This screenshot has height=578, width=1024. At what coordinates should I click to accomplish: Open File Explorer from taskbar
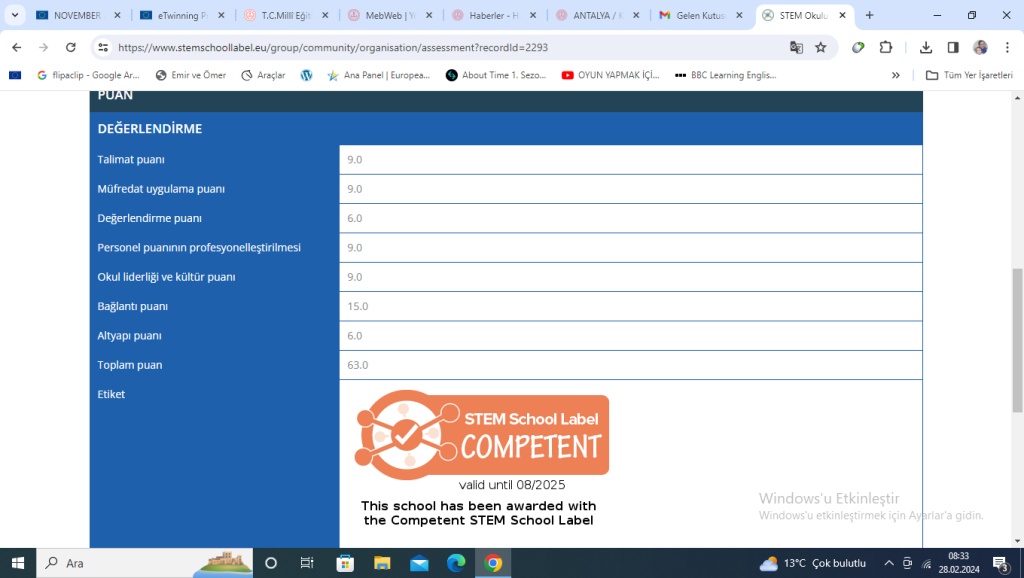(382, 563)
